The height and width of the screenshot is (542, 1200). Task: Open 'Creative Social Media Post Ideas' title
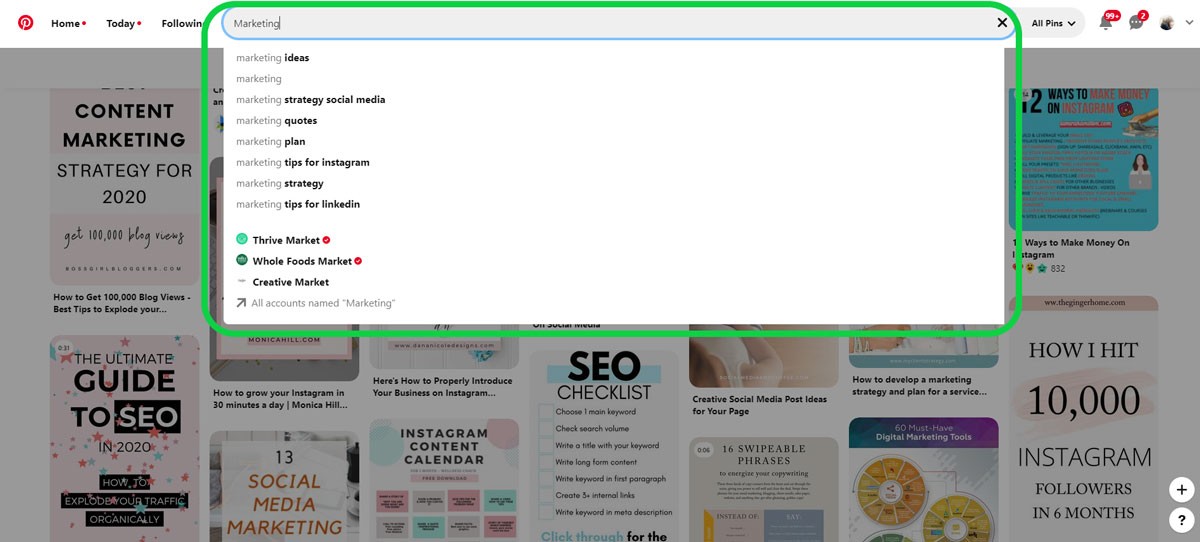pyautogui.click(x=760, y=405)
